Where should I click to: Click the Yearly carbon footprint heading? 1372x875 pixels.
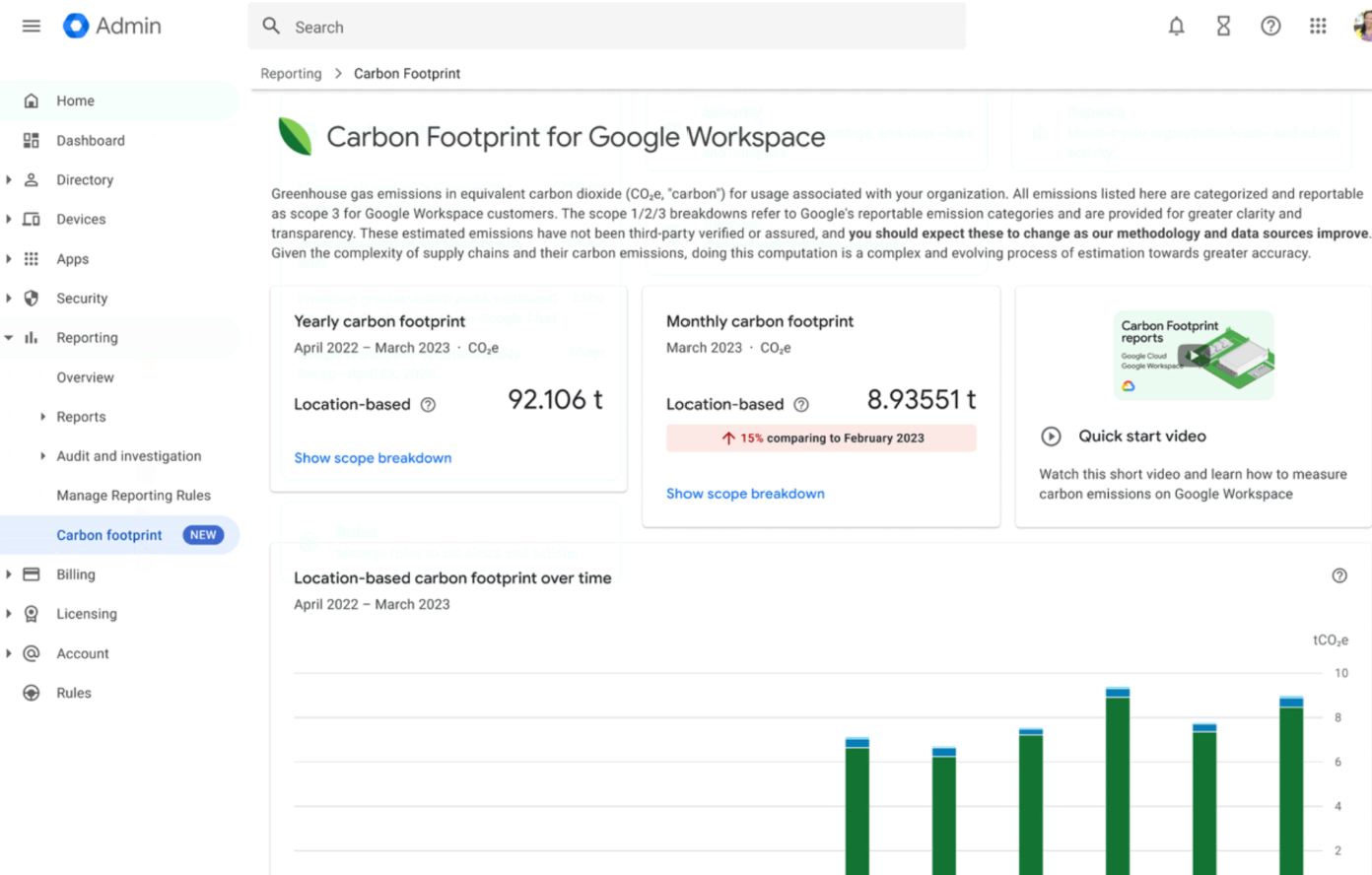pos(379,321)
